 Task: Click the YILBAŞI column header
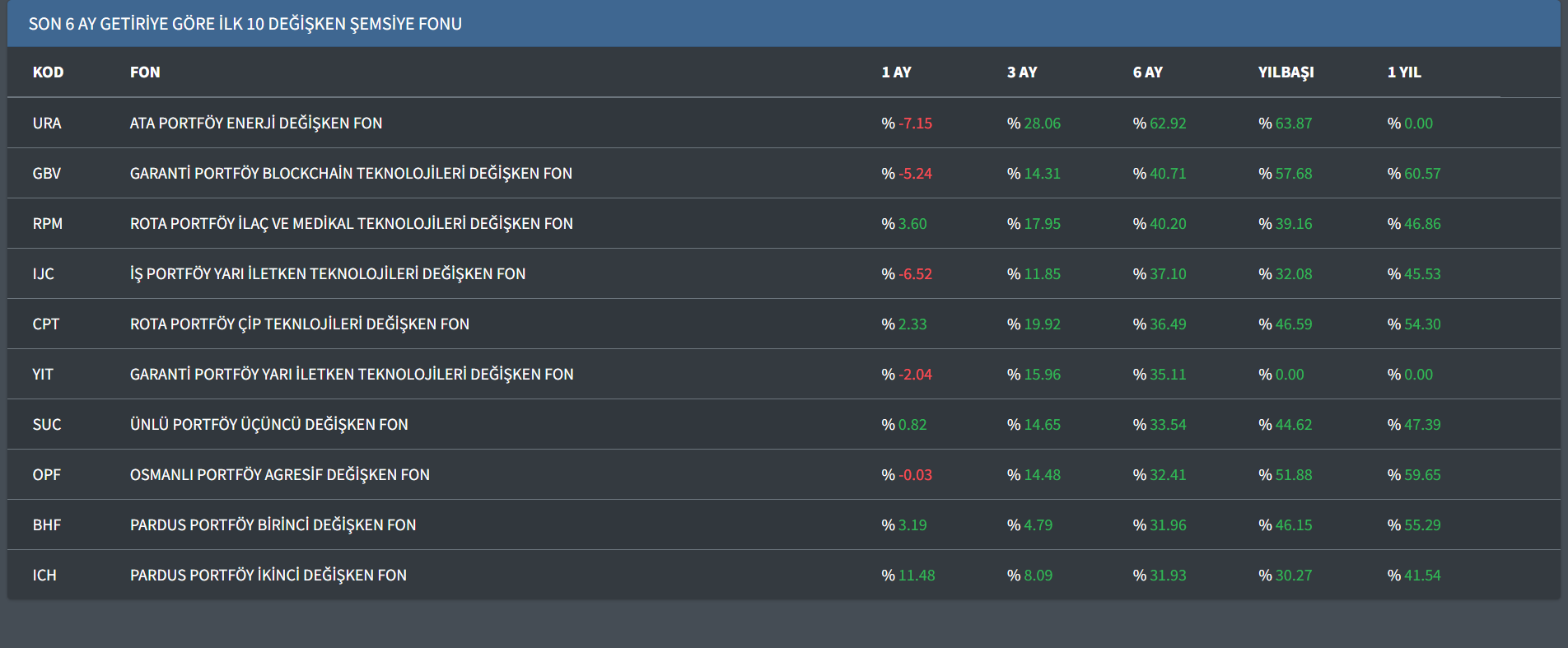(x=1286, y=72)
